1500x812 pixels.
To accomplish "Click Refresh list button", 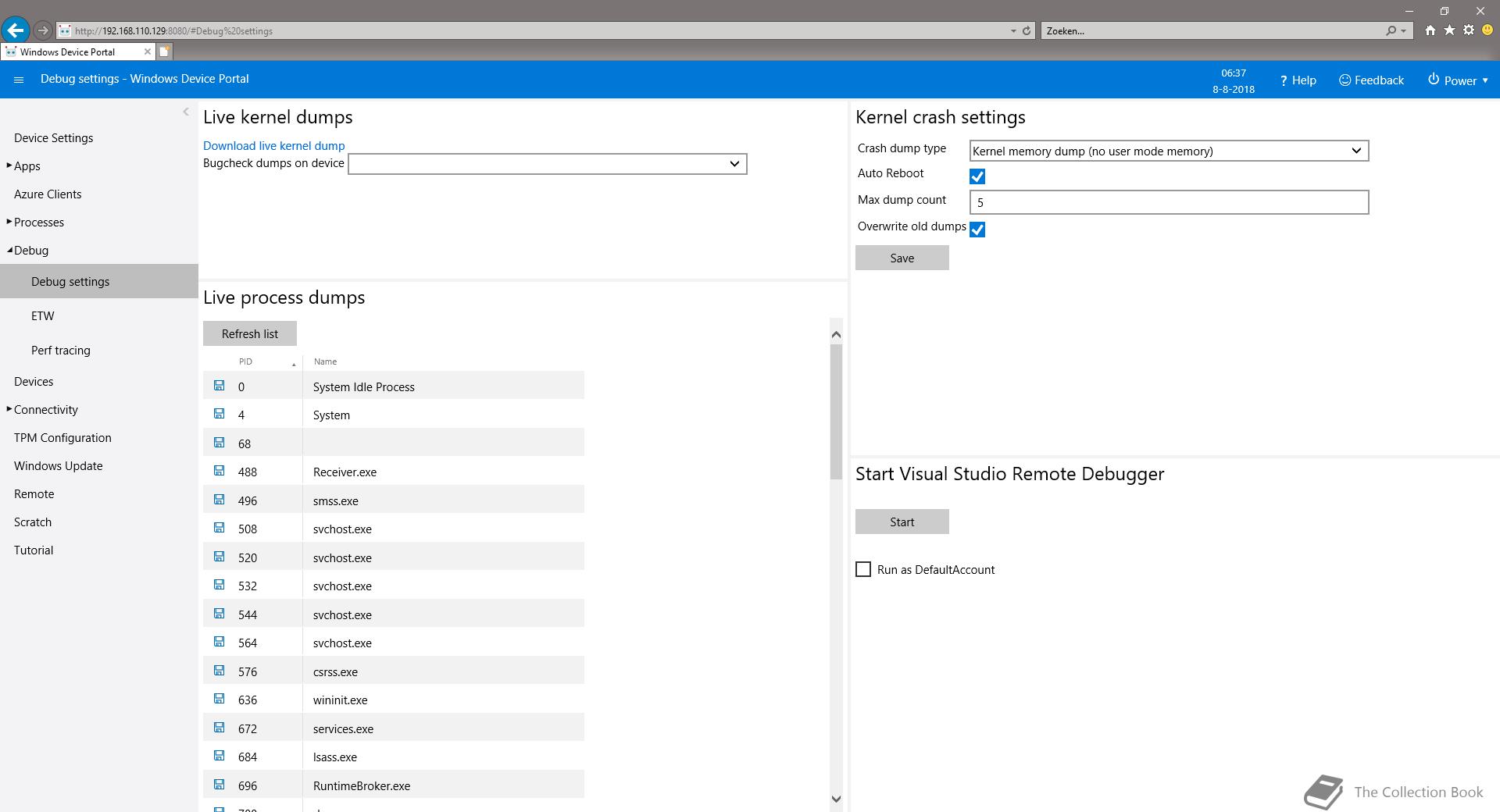I will [250, 333].
